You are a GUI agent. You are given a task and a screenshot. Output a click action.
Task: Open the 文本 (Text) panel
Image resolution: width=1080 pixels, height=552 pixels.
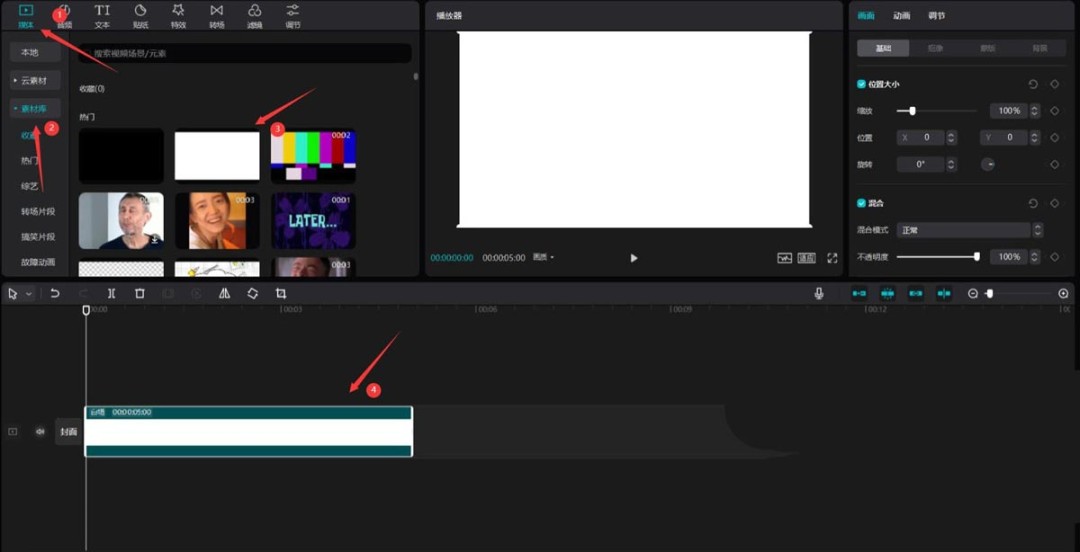pos(102,15)
